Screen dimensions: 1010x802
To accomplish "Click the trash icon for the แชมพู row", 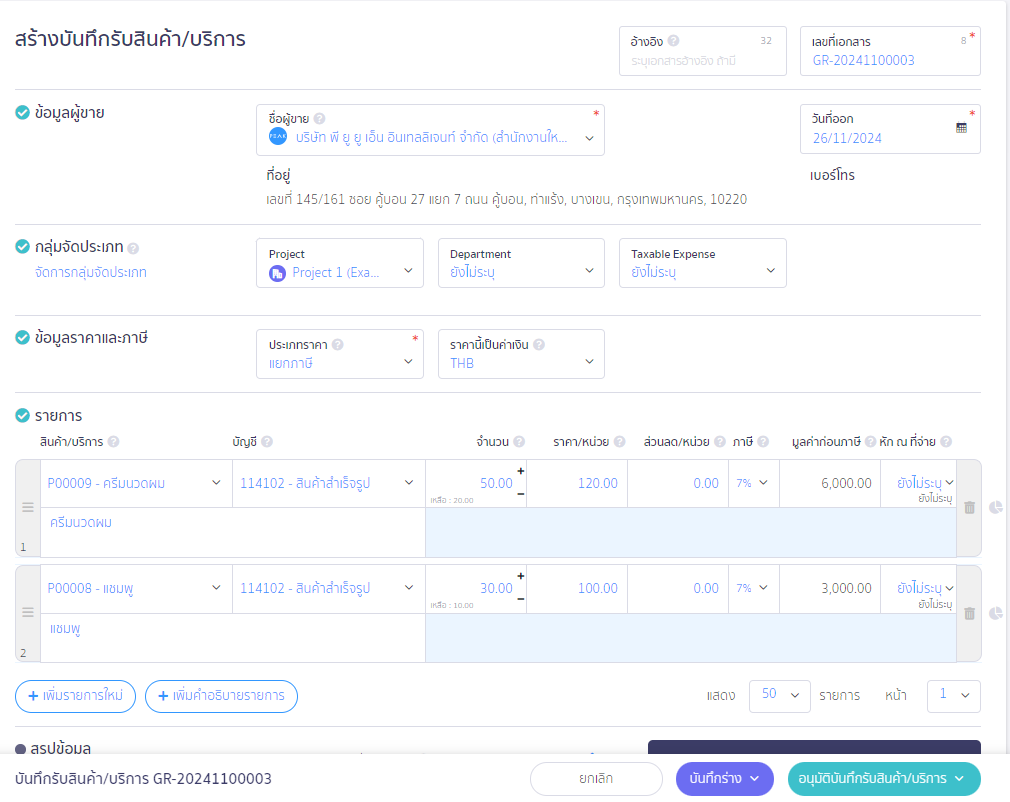I will [x=969, y=613].
